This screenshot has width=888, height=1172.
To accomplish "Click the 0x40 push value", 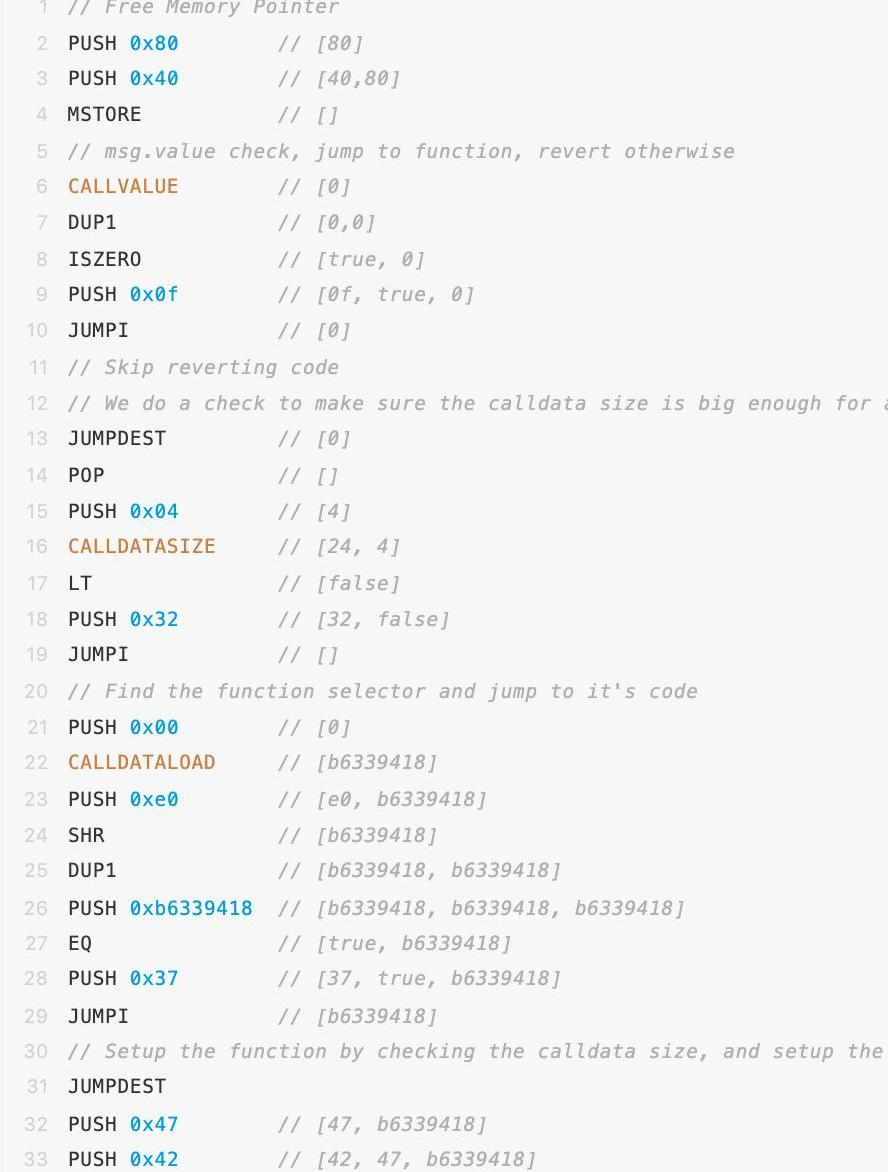I will point(154,78).
